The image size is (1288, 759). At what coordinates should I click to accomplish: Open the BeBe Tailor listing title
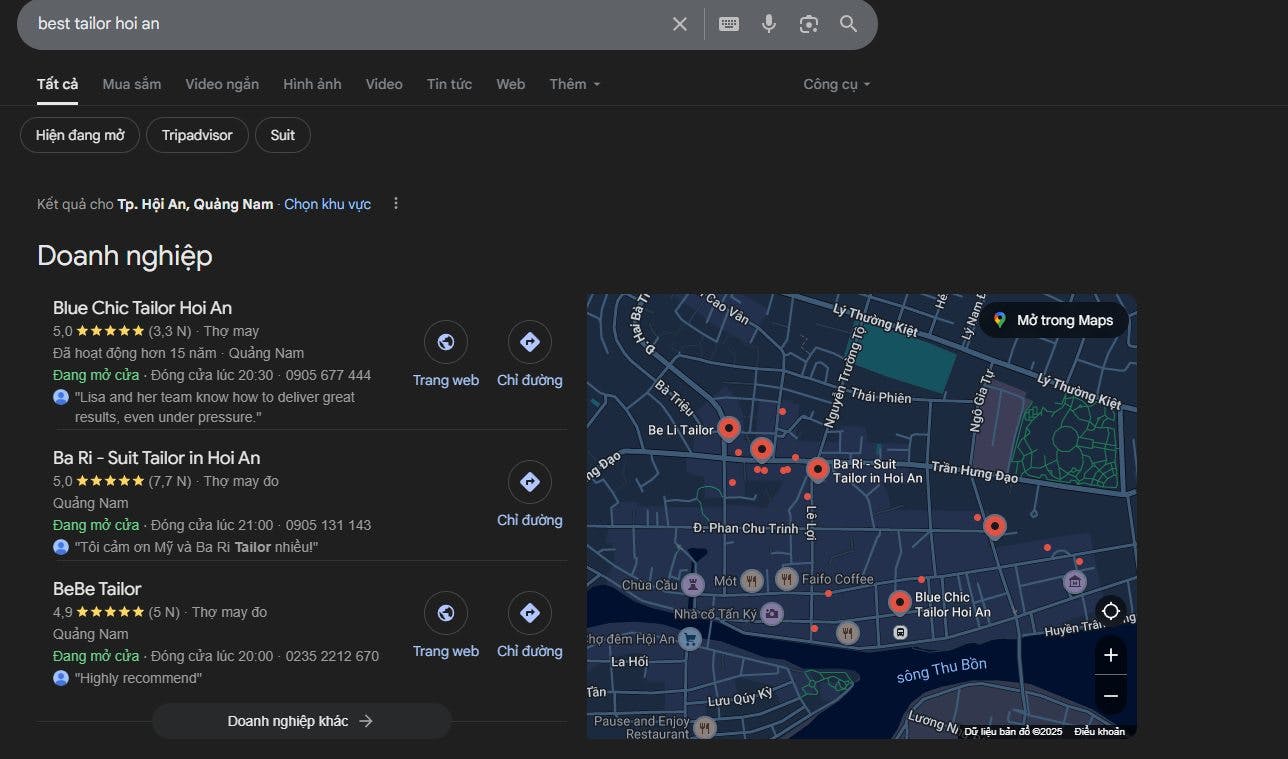[97, 589]
